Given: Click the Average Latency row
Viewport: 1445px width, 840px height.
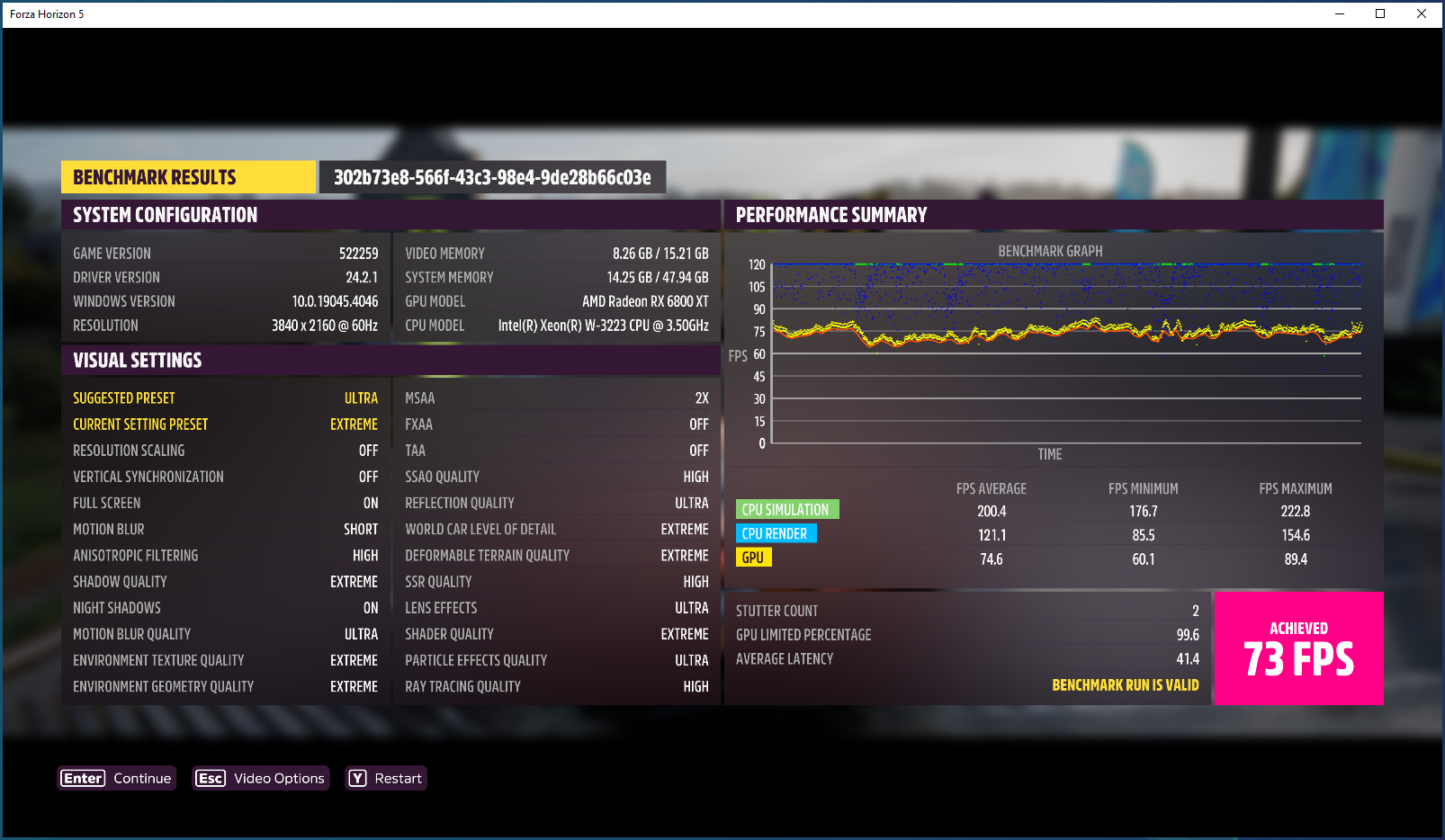Looking at the screenshot, I should coord(967,659).
